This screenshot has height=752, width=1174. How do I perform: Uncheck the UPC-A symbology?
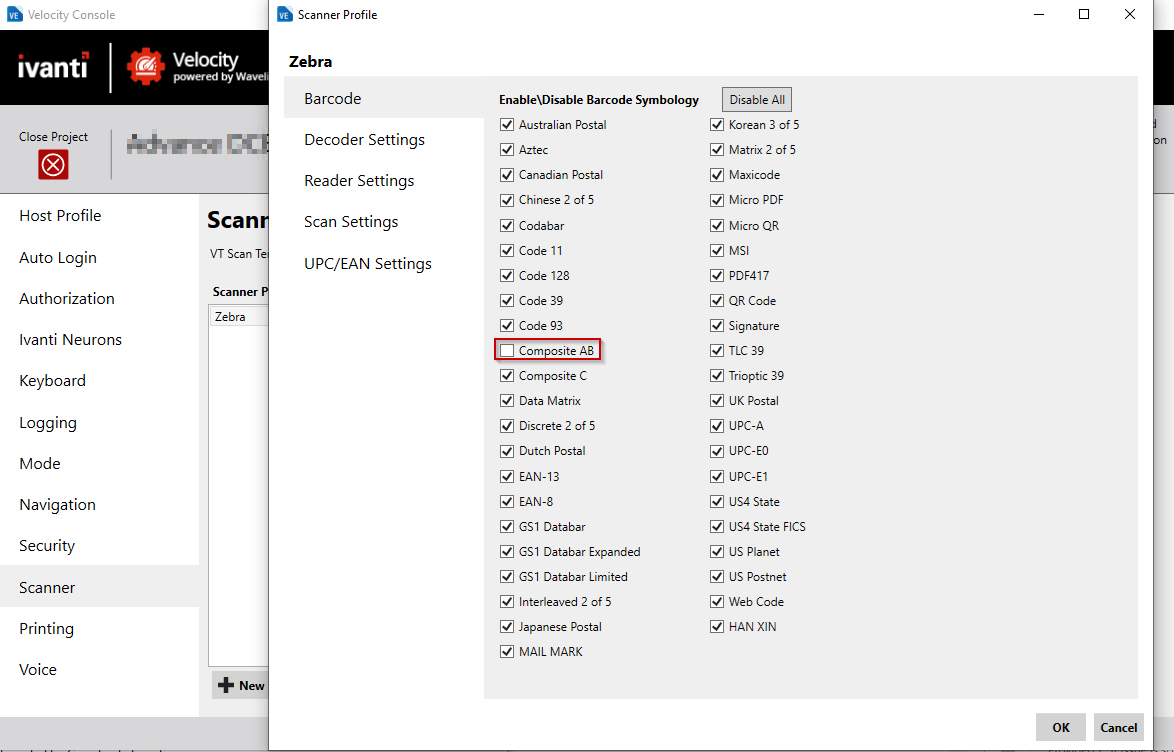click(717, 425)
